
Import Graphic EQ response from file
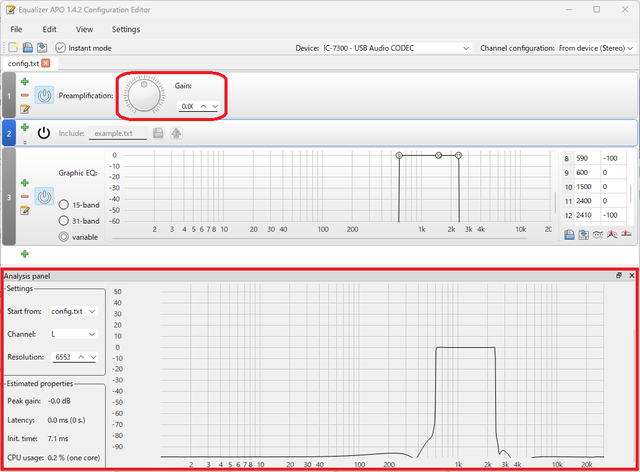point(569,235)
